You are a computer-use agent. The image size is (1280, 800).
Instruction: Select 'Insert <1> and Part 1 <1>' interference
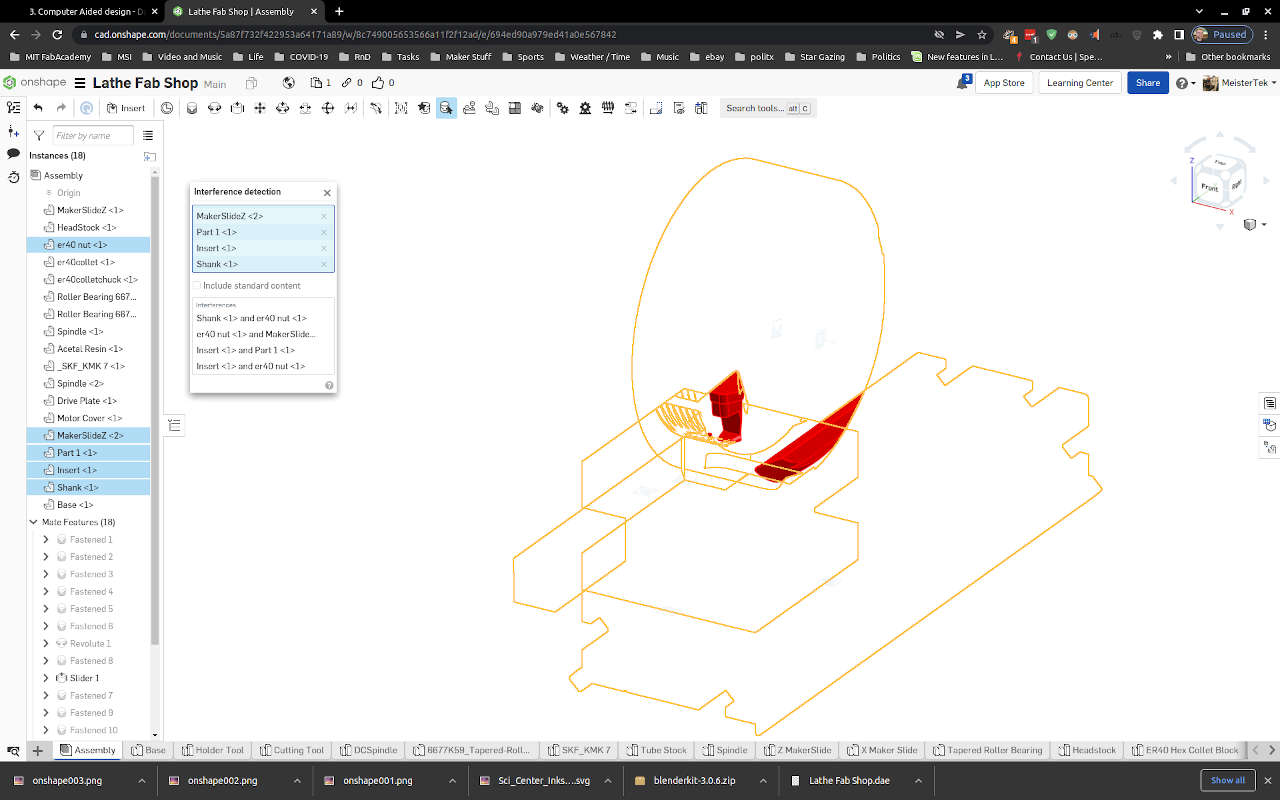point(245,350)
